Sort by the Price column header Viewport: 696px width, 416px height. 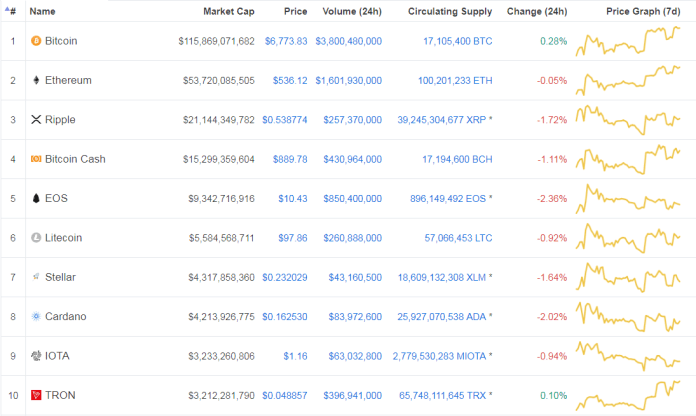[x=296, y=12]
